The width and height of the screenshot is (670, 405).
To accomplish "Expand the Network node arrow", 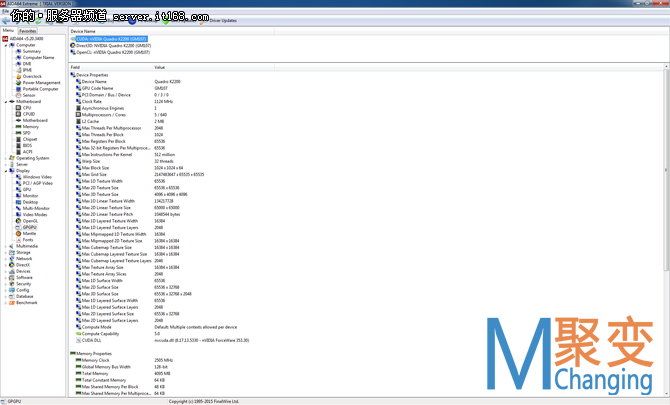I will click(x=6, y=259).
